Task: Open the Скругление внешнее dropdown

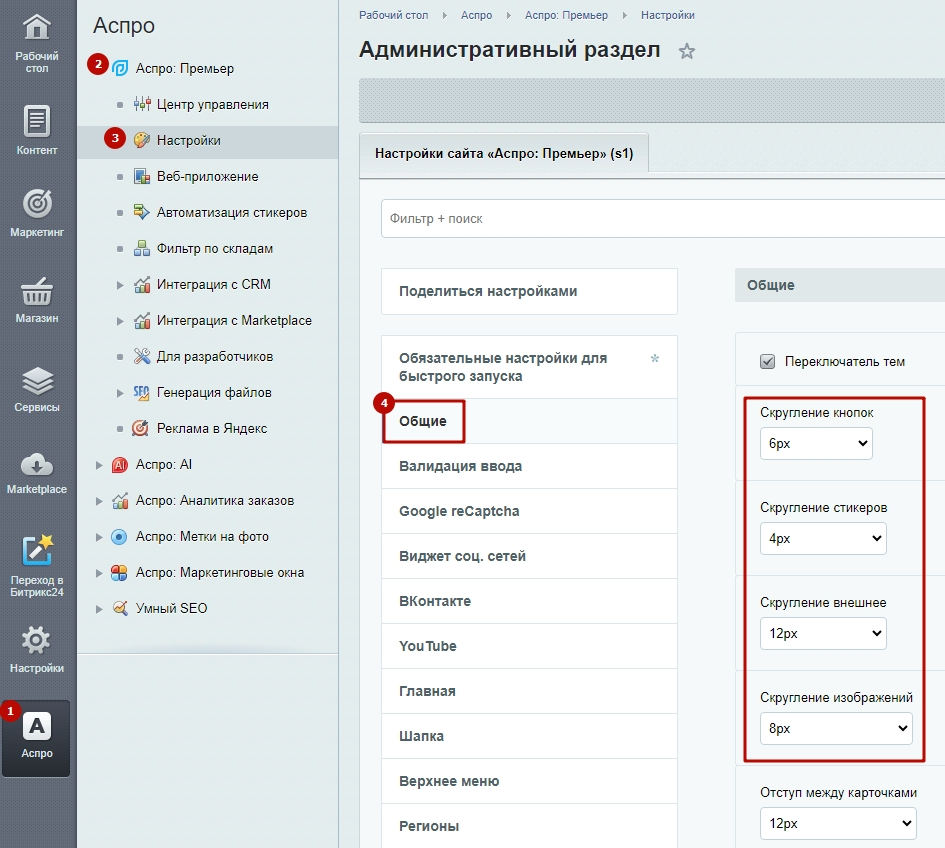Action: coord(823,633)
